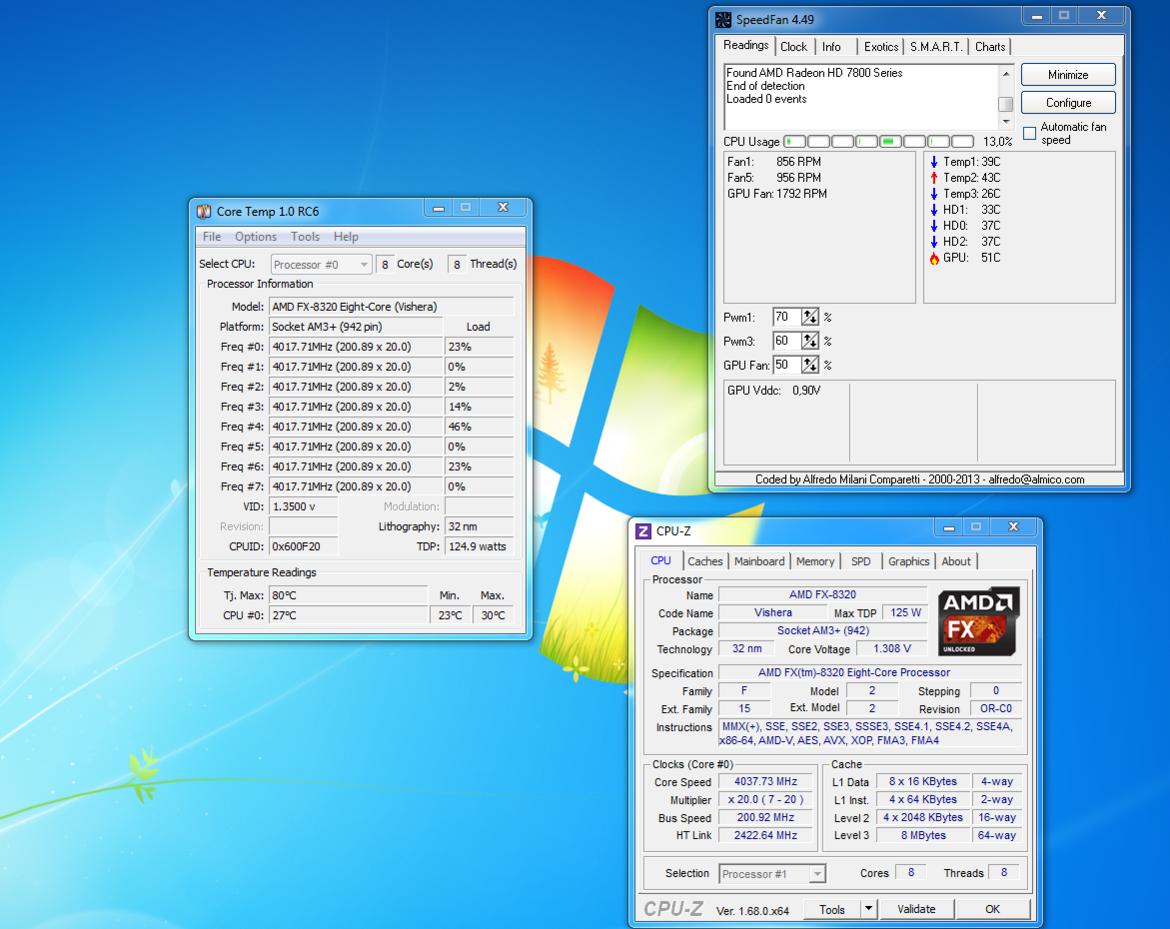This screenshot has height=929, width=1170.
Task: Click the SpeedFan Minimize button
Action: pyautogui.click(x=1068, y=75)
